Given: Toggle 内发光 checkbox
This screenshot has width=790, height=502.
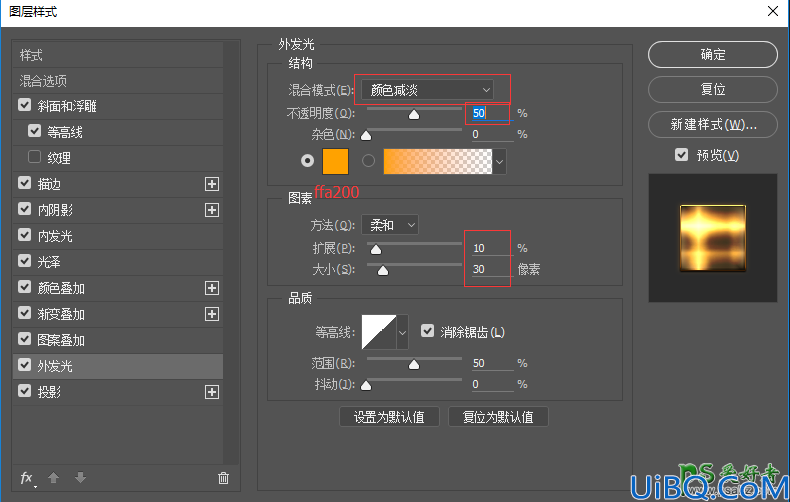Looking at the screenshot, I should 25,235.
